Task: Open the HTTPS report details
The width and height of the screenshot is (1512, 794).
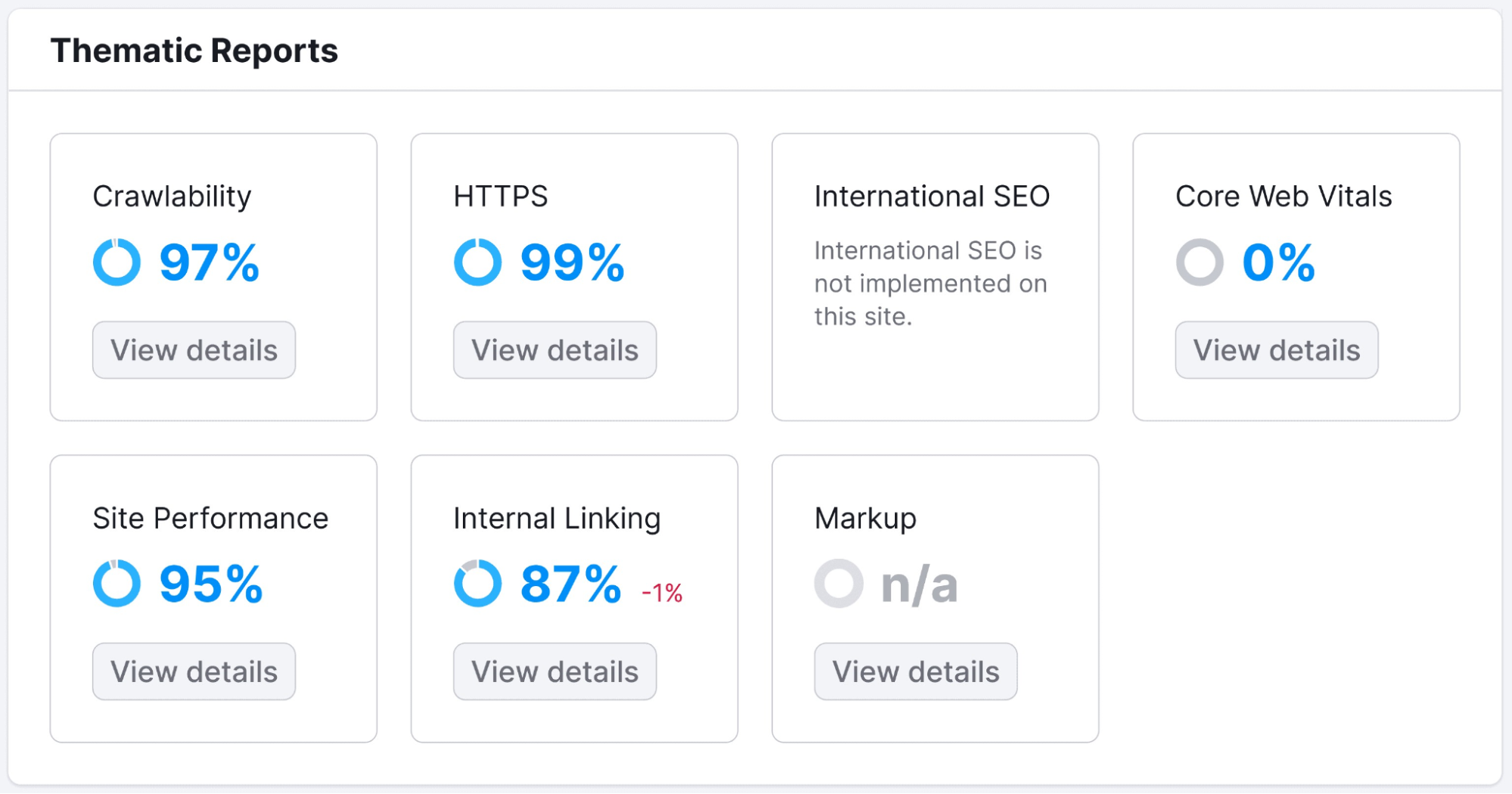Action: [x=554, y=349]
